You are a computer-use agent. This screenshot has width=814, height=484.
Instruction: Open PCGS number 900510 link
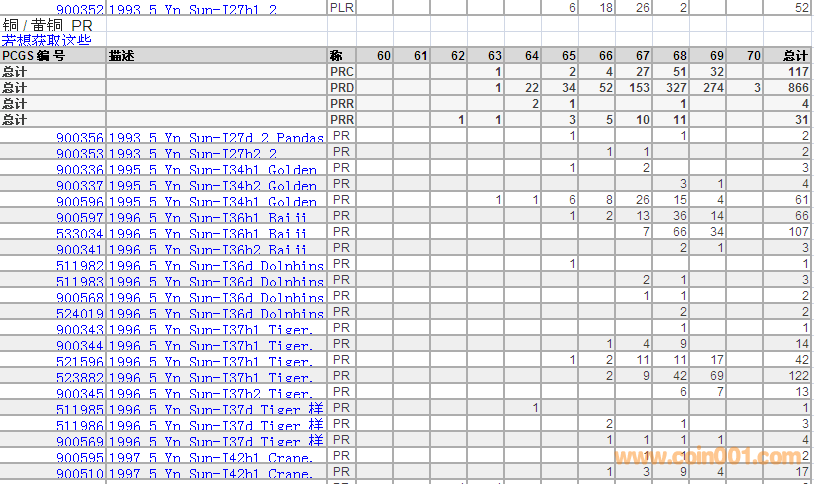[80, 473]
